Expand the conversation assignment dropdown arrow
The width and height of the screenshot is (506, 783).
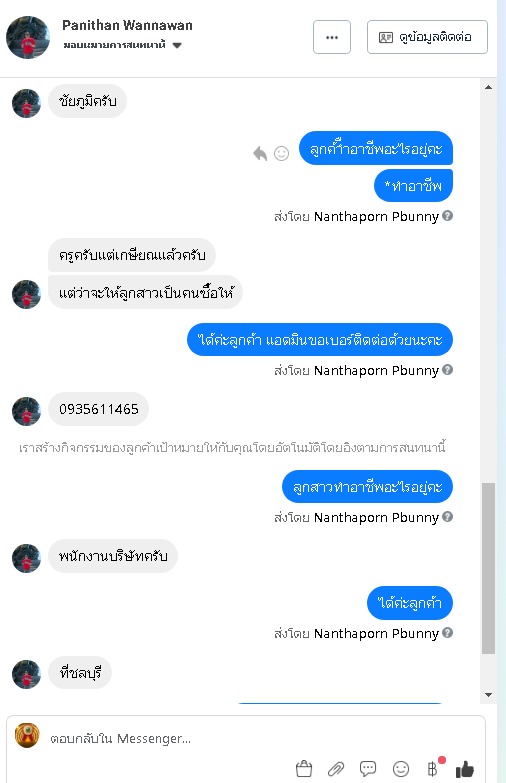click(177, 45)
